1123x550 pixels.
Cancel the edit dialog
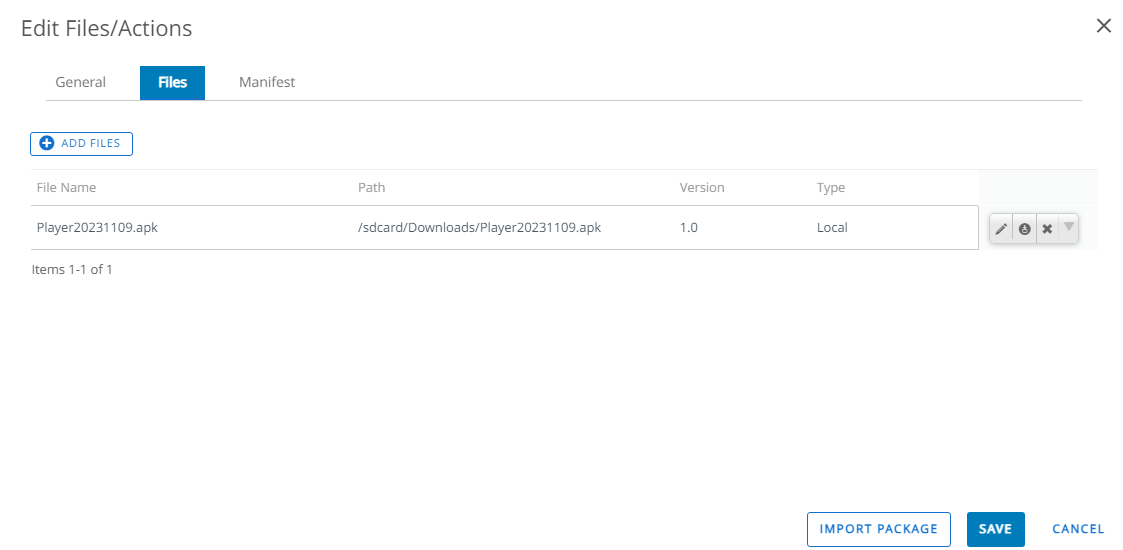click(1078, 529)
